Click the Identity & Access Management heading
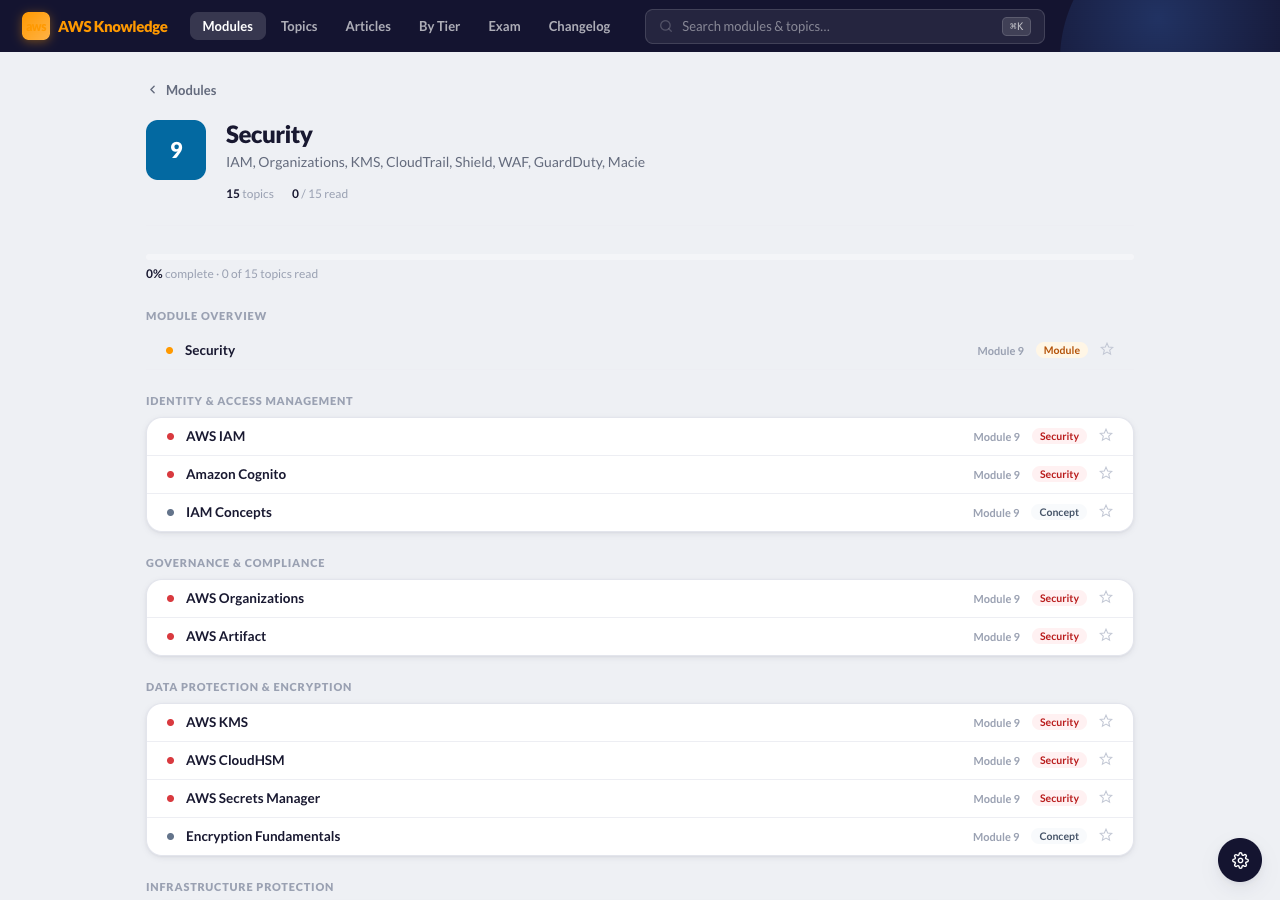Image resolution: width=1280 pixels, height=900 pixels. point(249,401)
